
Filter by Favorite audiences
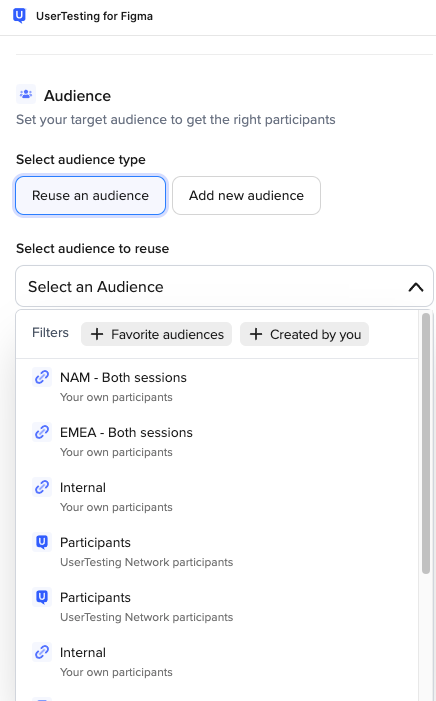coord(157,334)
